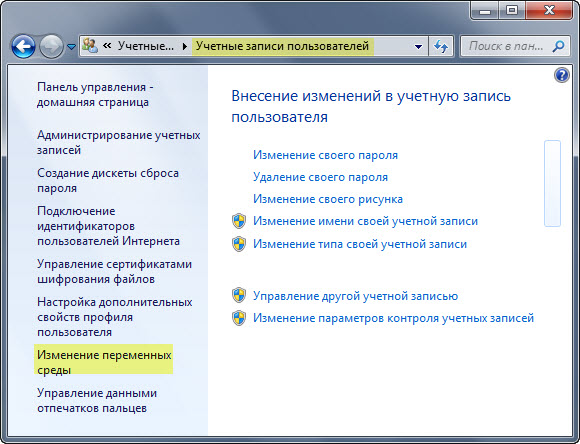
Task: Open Панель управления - домашняя страница
Action: pos(95,94)
